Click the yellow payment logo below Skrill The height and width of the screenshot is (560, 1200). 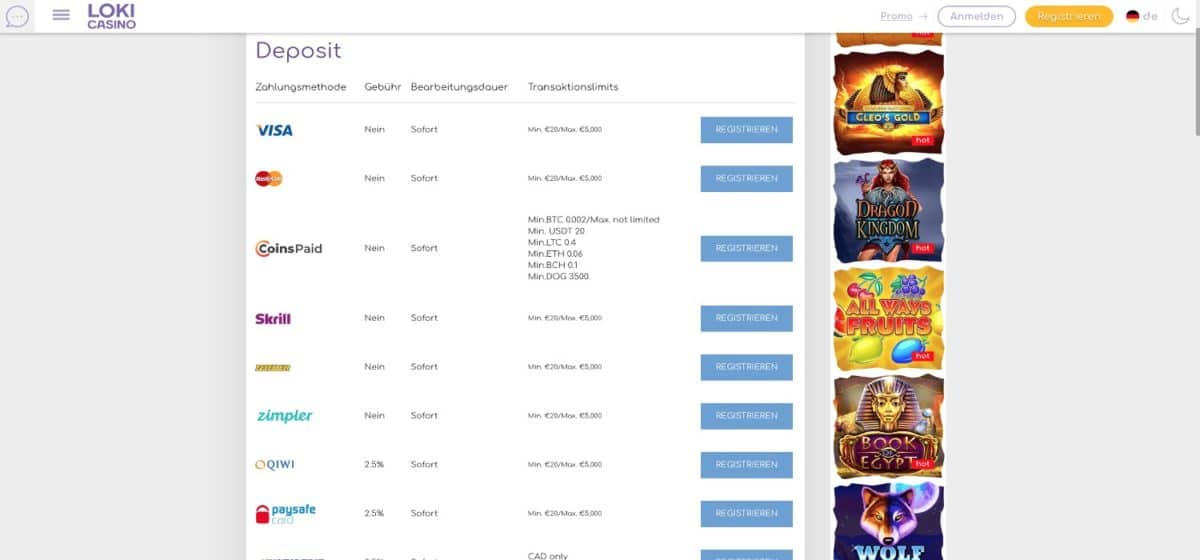coord(273,368)
